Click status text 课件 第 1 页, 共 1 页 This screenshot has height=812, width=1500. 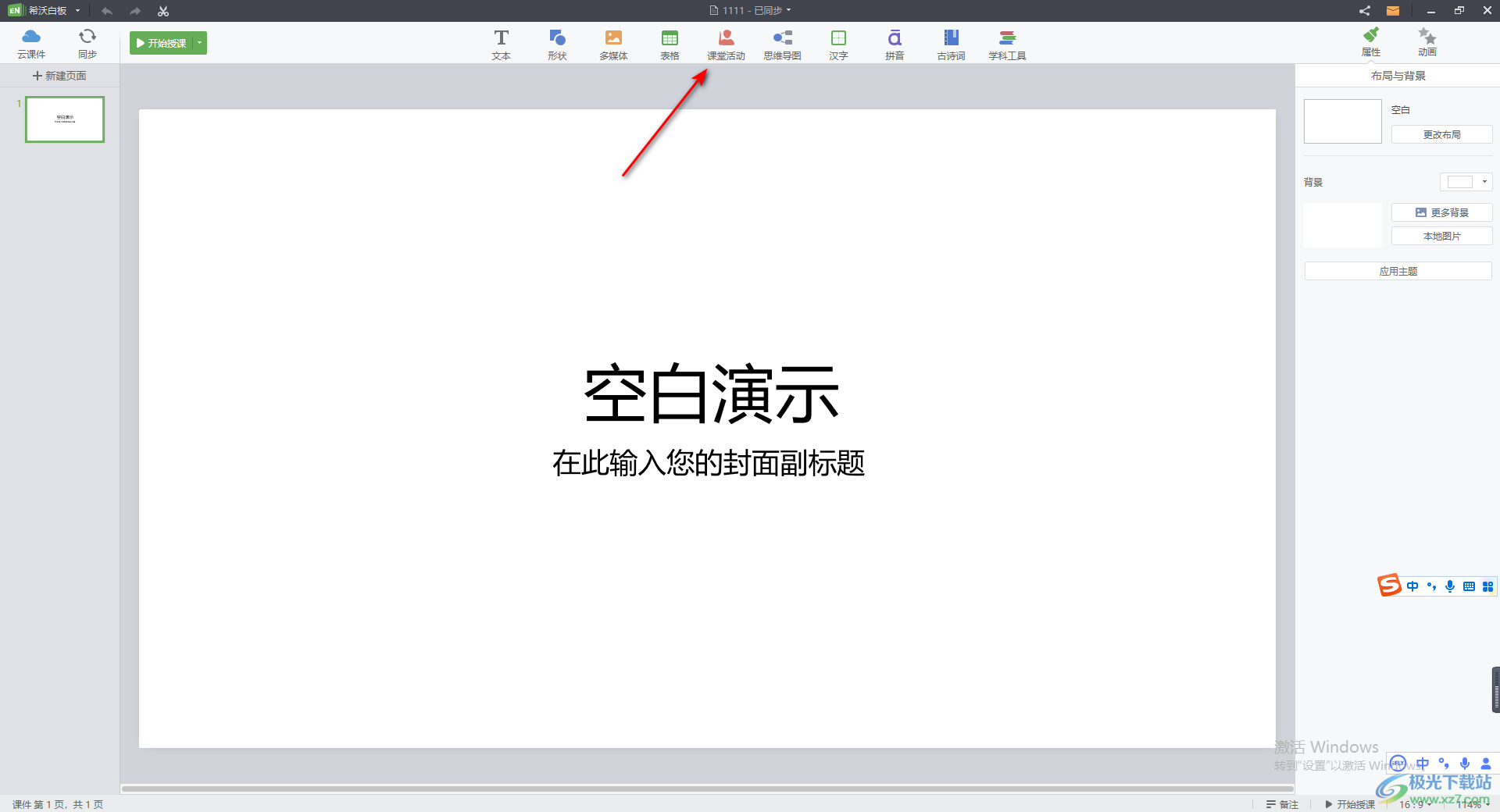(58, 804)
